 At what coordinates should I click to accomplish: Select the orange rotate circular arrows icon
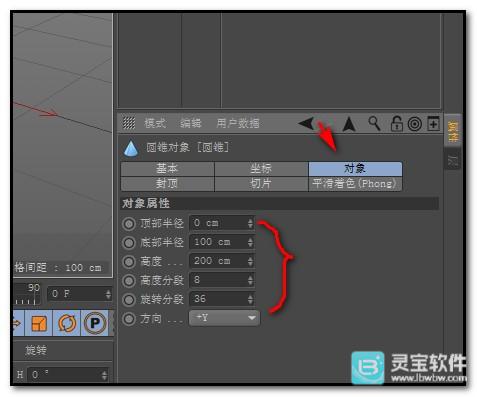[x=67, y=323]
